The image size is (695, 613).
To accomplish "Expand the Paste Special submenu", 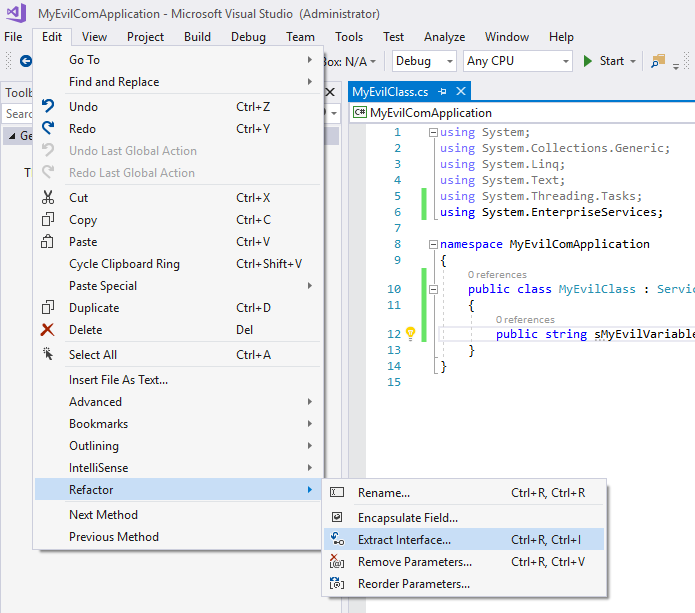I will coord(178,286).
